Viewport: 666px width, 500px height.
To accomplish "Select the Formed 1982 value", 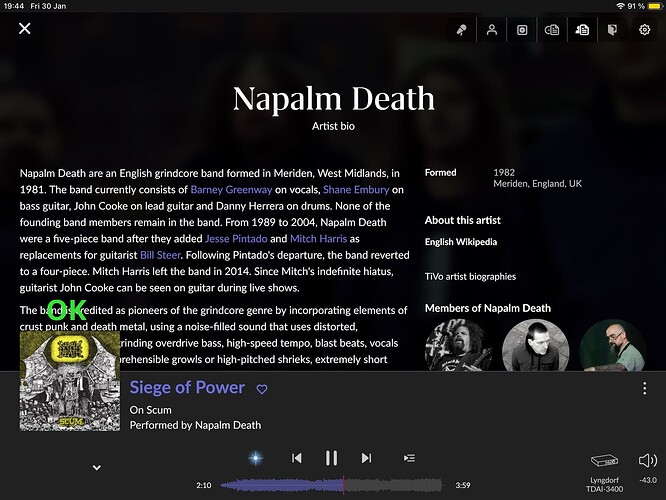I will (504, 172).
